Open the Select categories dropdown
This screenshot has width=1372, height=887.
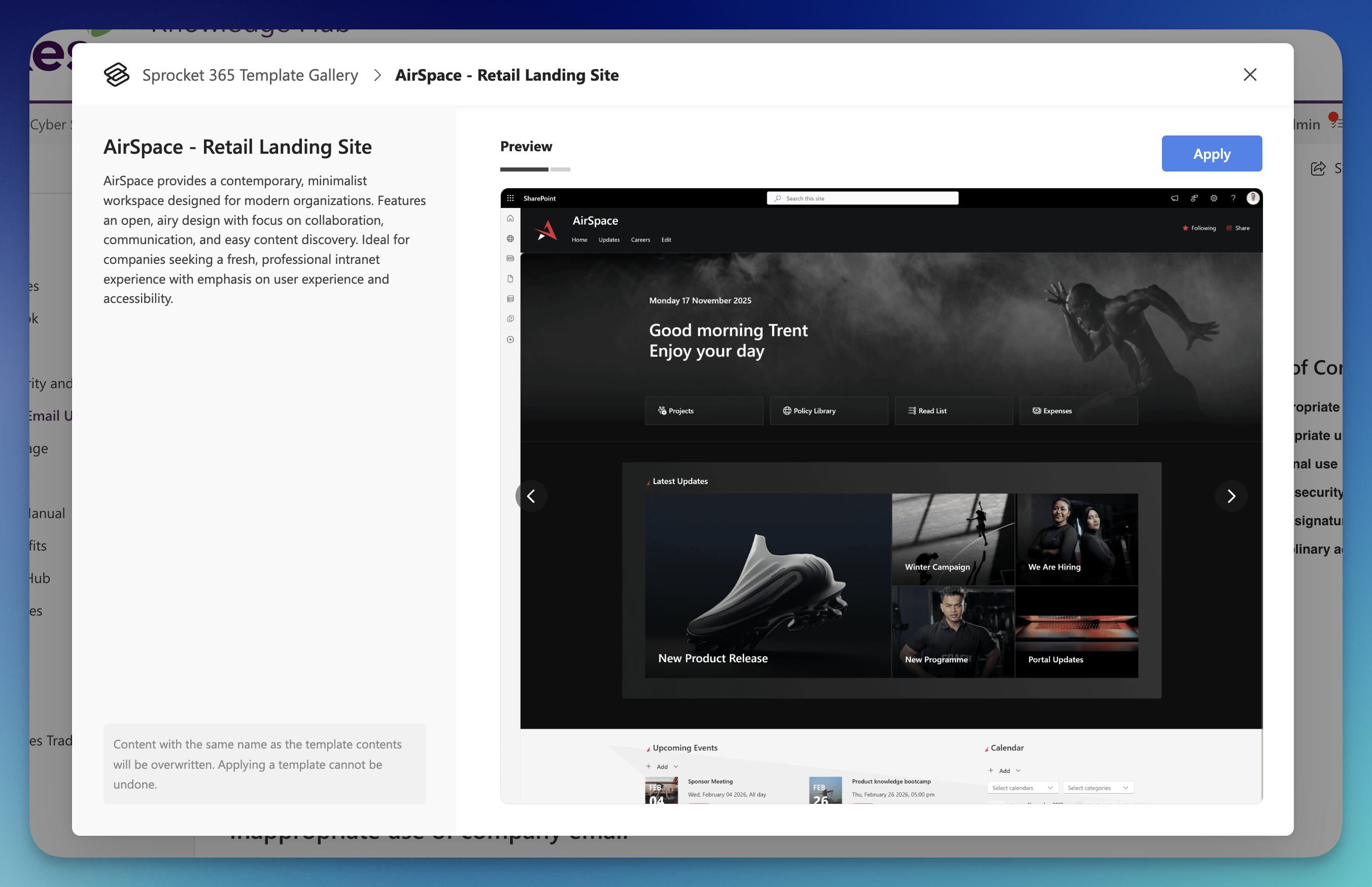(1098, 788)
